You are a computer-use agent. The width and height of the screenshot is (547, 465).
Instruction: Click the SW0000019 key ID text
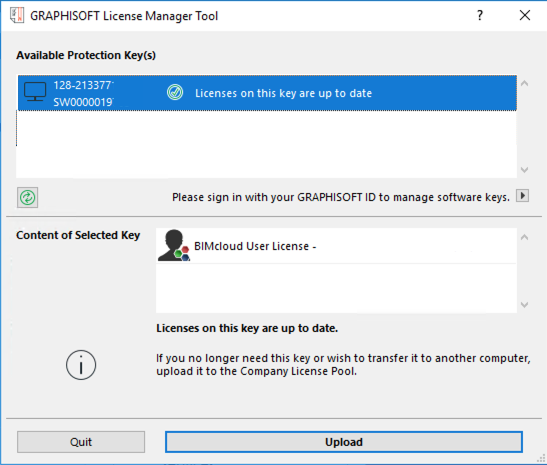coord(83,102)
